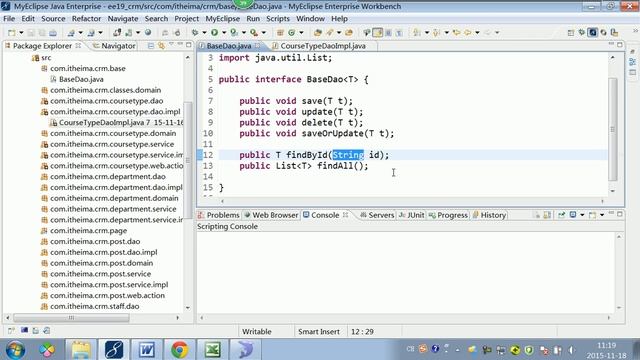Click the Back navigation arrow icon

467,33
